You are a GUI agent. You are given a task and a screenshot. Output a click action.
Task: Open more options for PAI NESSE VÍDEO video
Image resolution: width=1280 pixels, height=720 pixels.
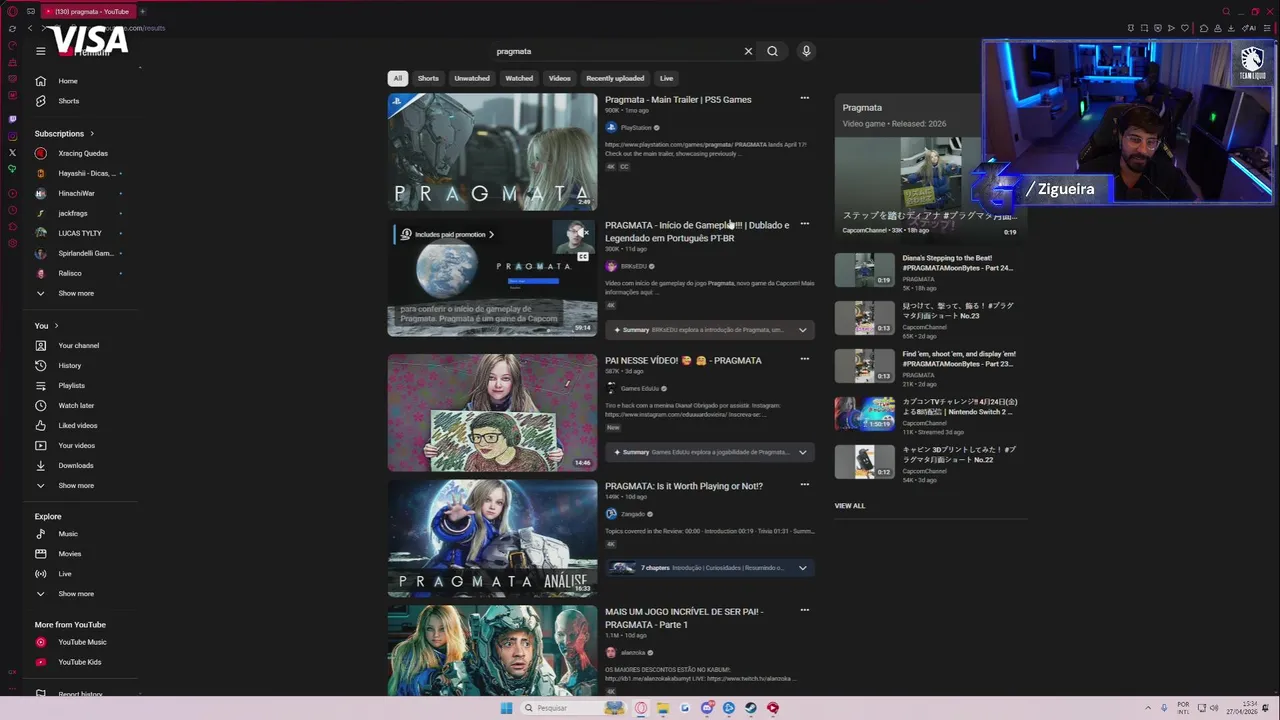pos(804,359)
